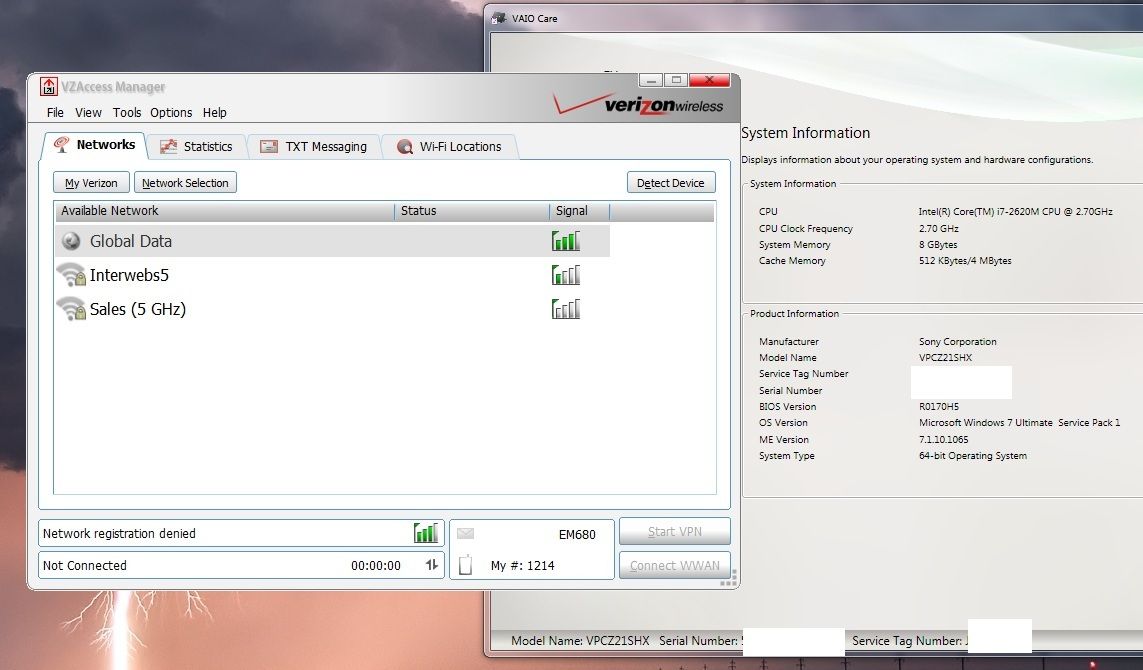This screenshot has width=1143, height=670.
Task: Click the Sony Corporation manufacturer value
Action: pos(958,341)
